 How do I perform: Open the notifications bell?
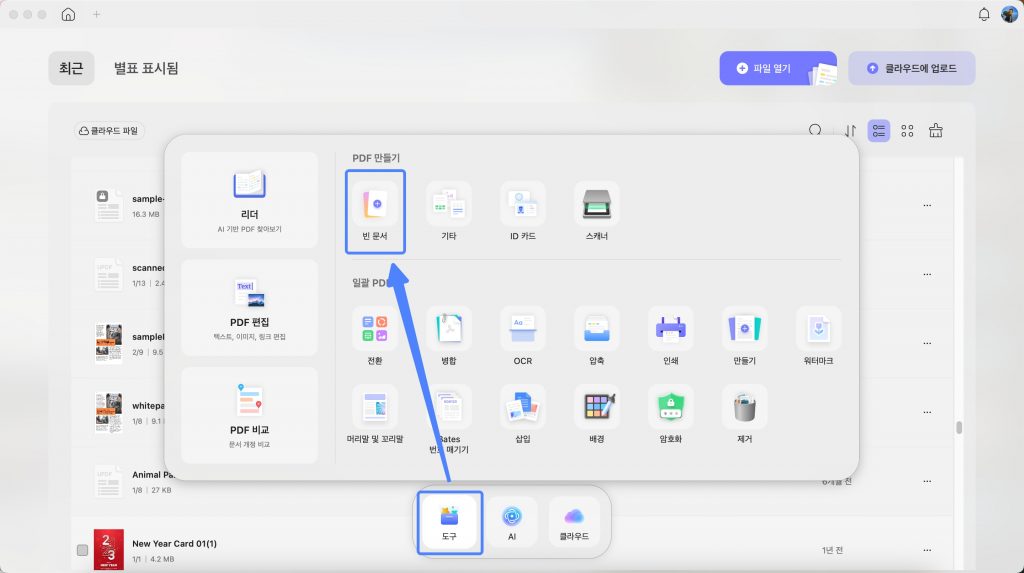(x=984, y=14)
